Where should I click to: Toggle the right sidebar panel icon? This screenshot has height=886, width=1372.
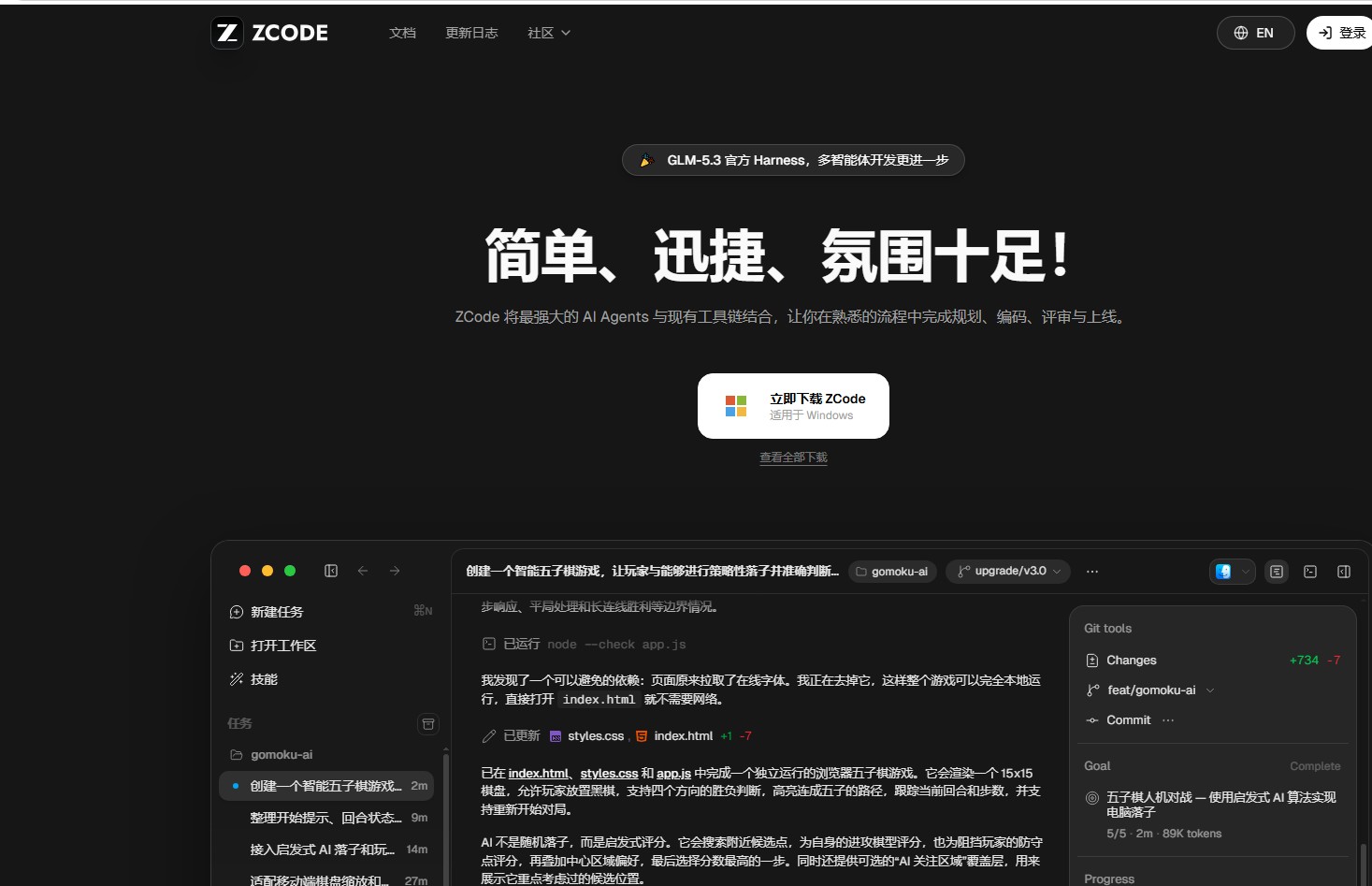[1344, 572]
